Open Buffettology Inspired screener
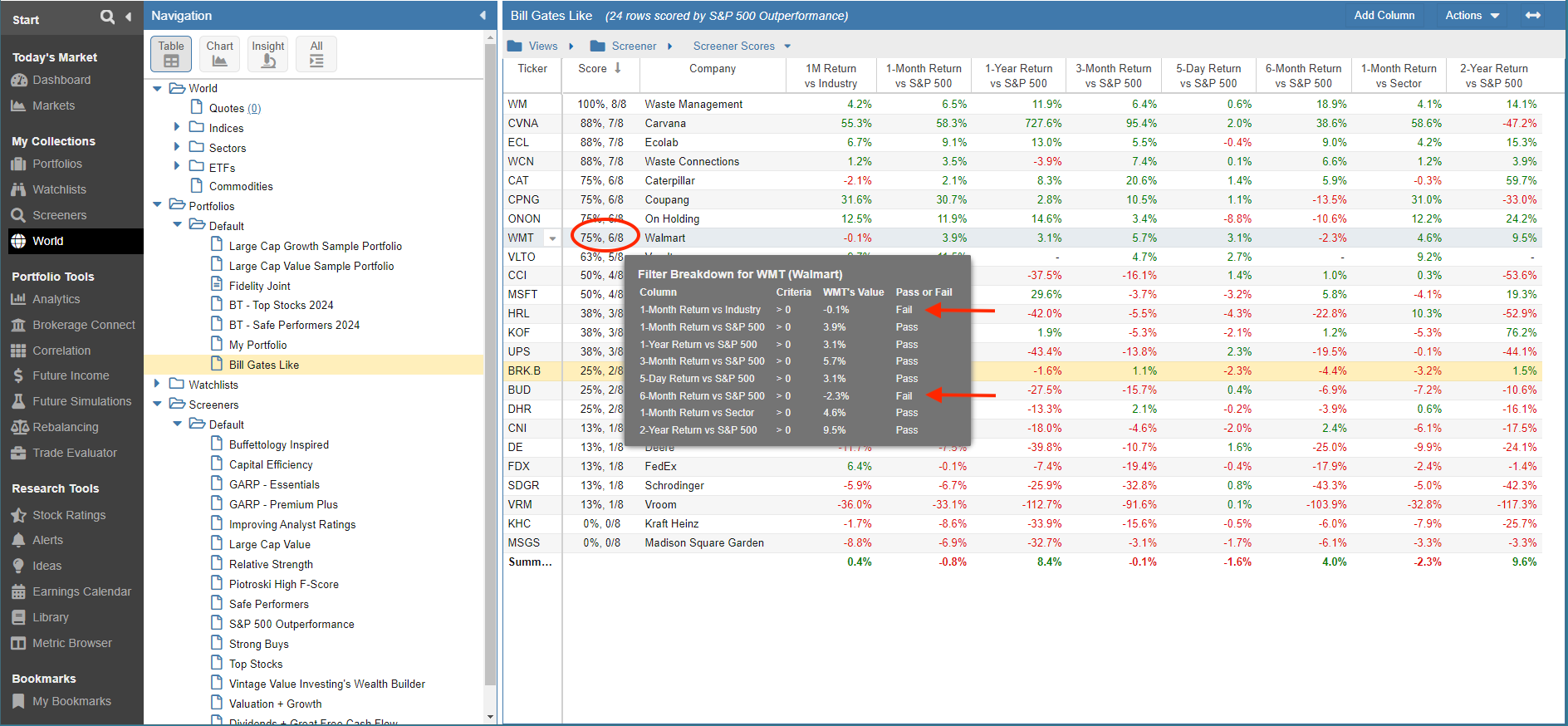This screenshot has width=1568, height=726. pos(279,444)
